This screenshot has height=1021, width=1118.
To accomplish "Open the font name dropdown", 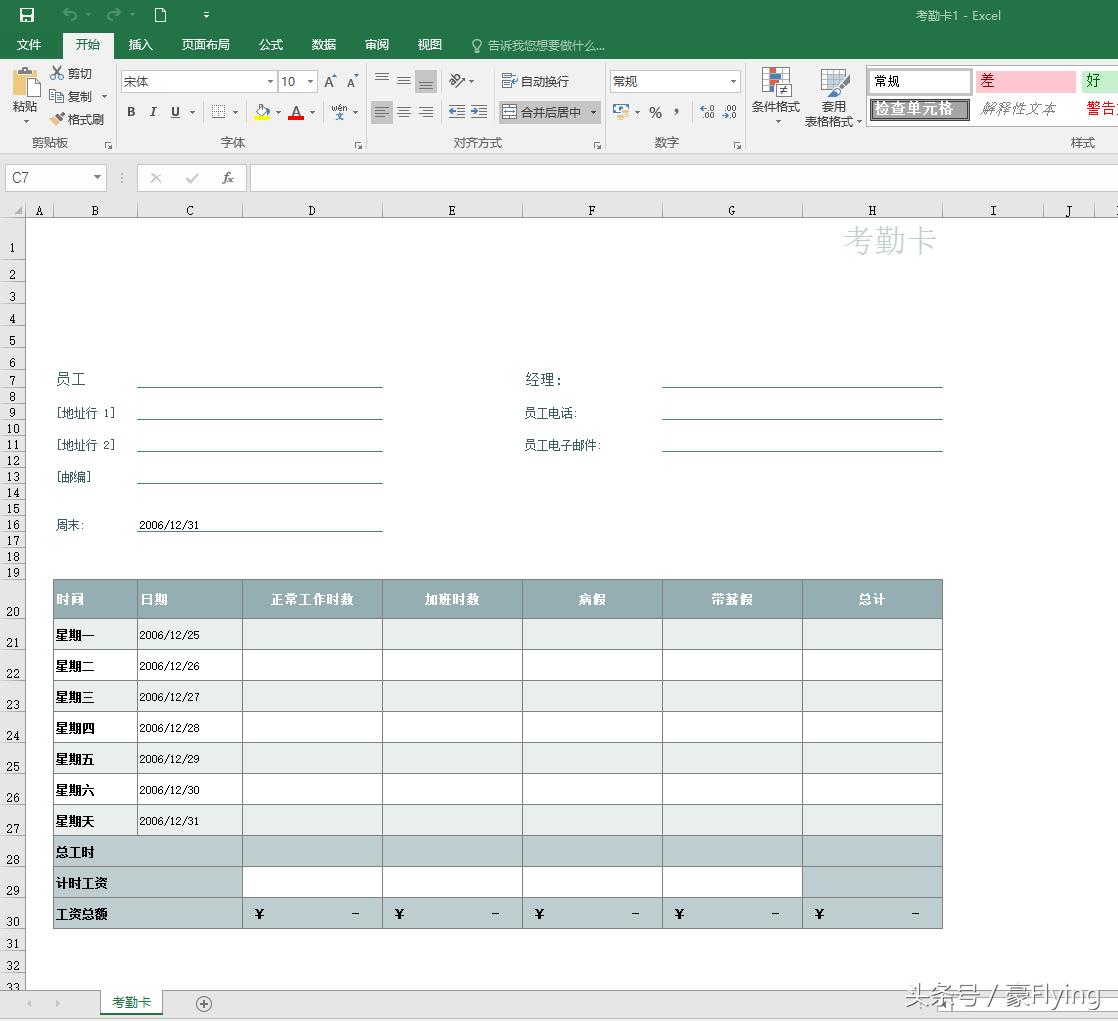I will 268,81.
